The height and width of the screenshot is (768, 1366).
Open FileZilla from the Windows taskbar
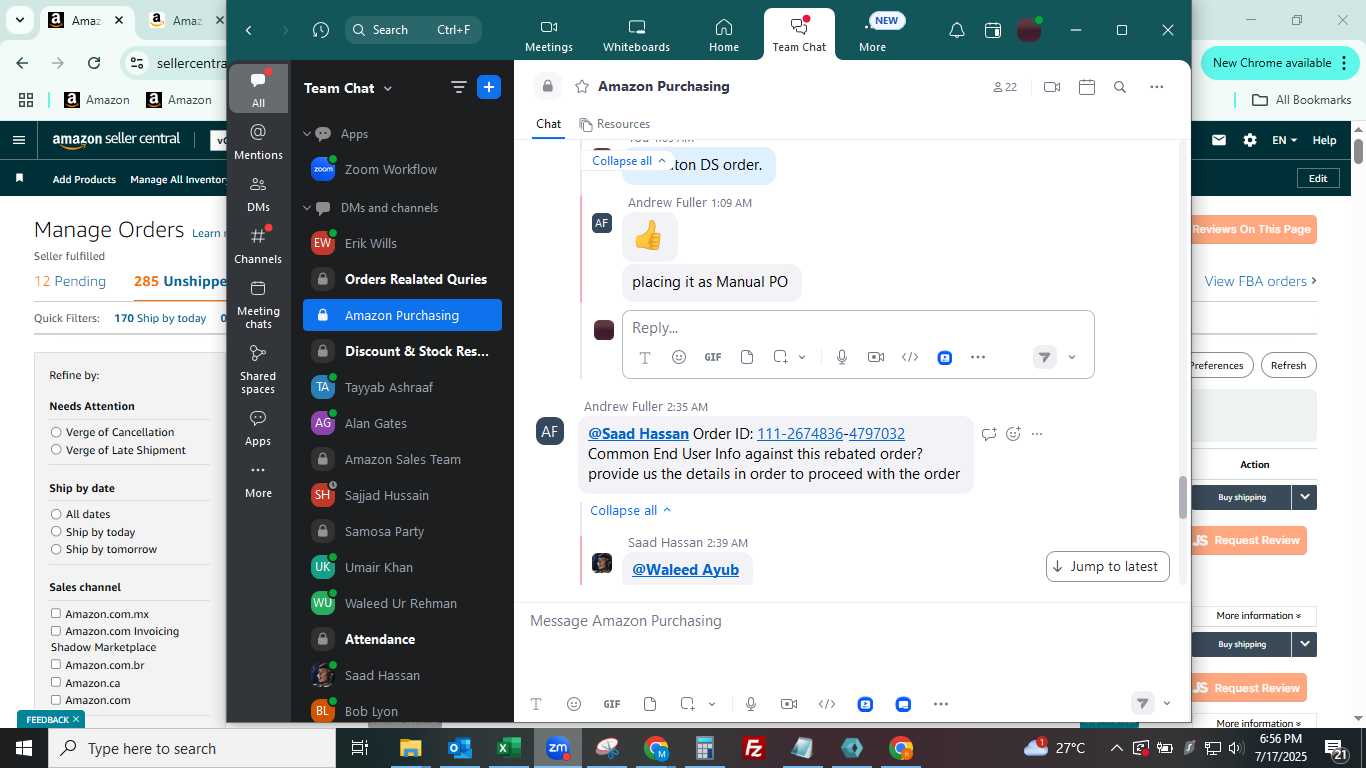(754, 748)
